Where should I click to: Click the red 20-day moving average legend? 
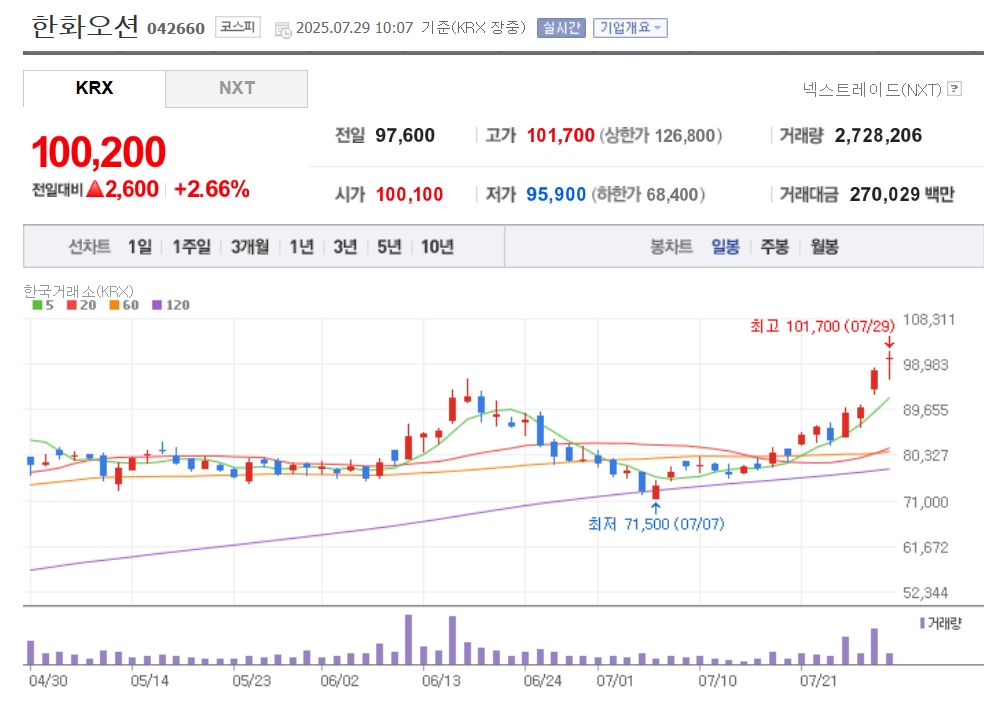81,305
